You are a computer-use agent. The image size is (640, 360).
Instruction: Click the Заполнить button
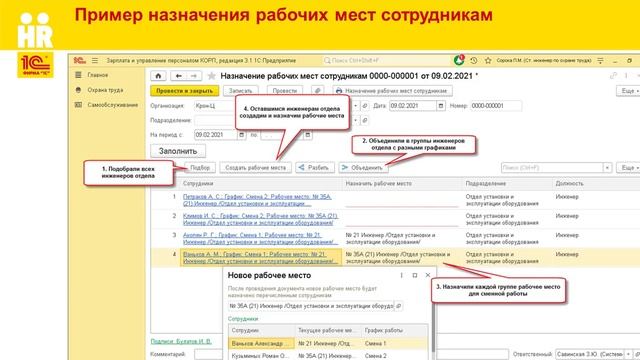[178, 151]
